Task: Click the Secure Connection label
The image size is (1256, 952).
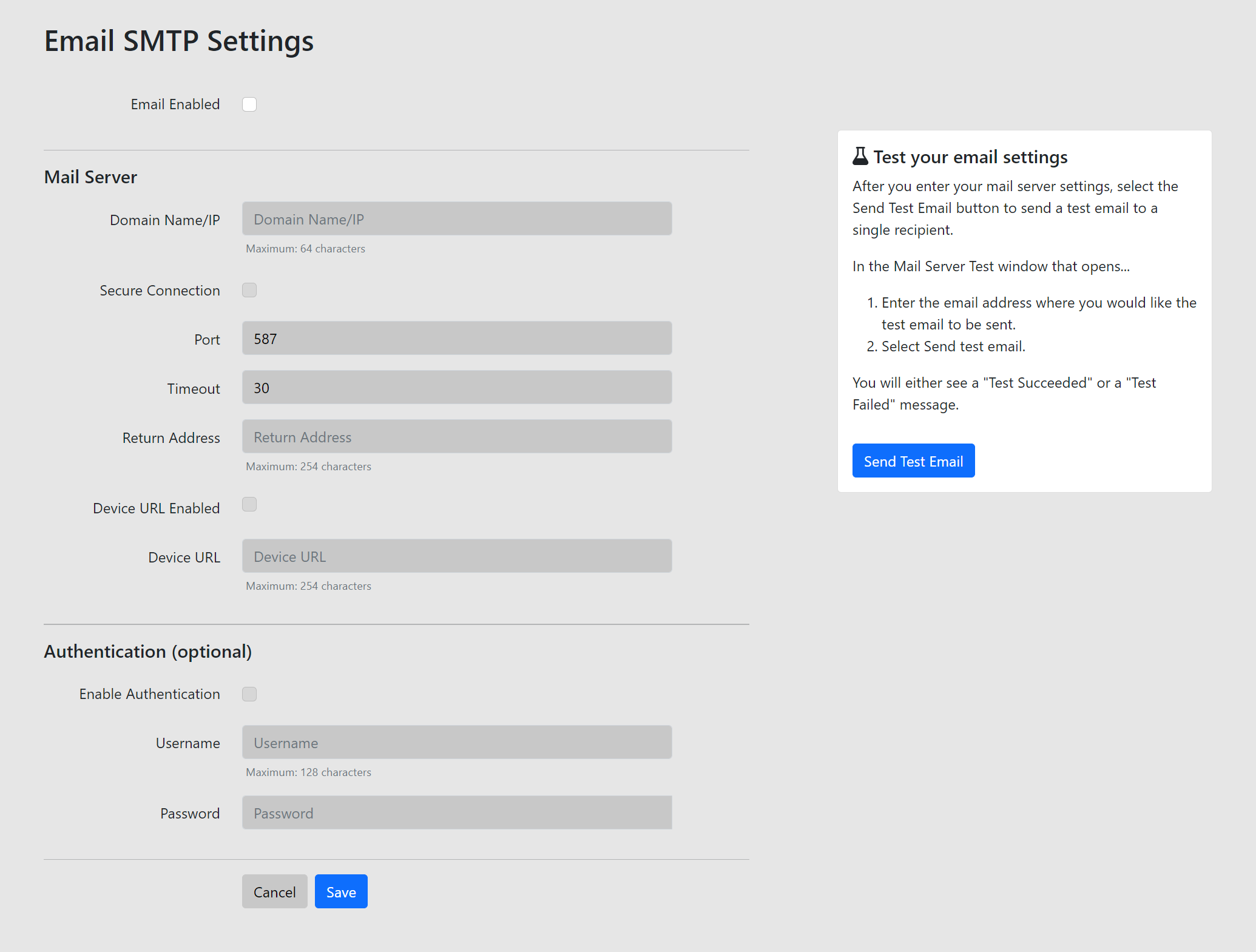Action: [160, 291]
